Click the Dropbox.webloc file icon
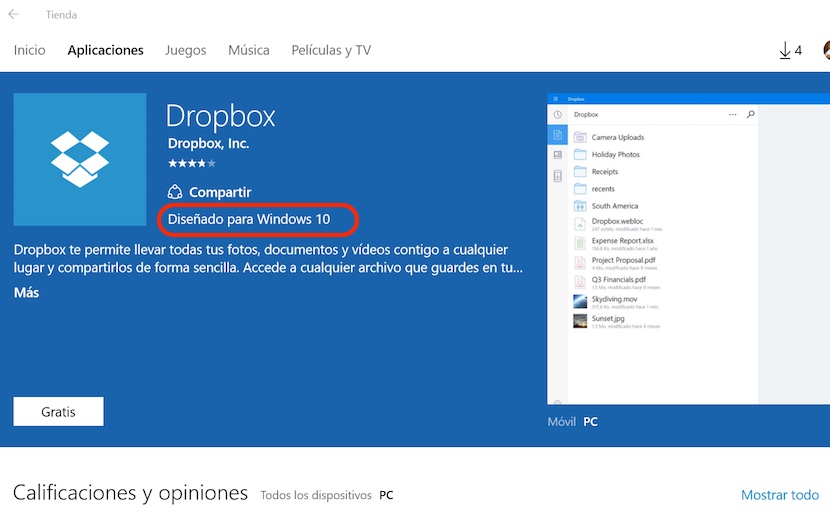Image resolution: width=830 pixels, height=512 pixels. click(x=580, y=224)
